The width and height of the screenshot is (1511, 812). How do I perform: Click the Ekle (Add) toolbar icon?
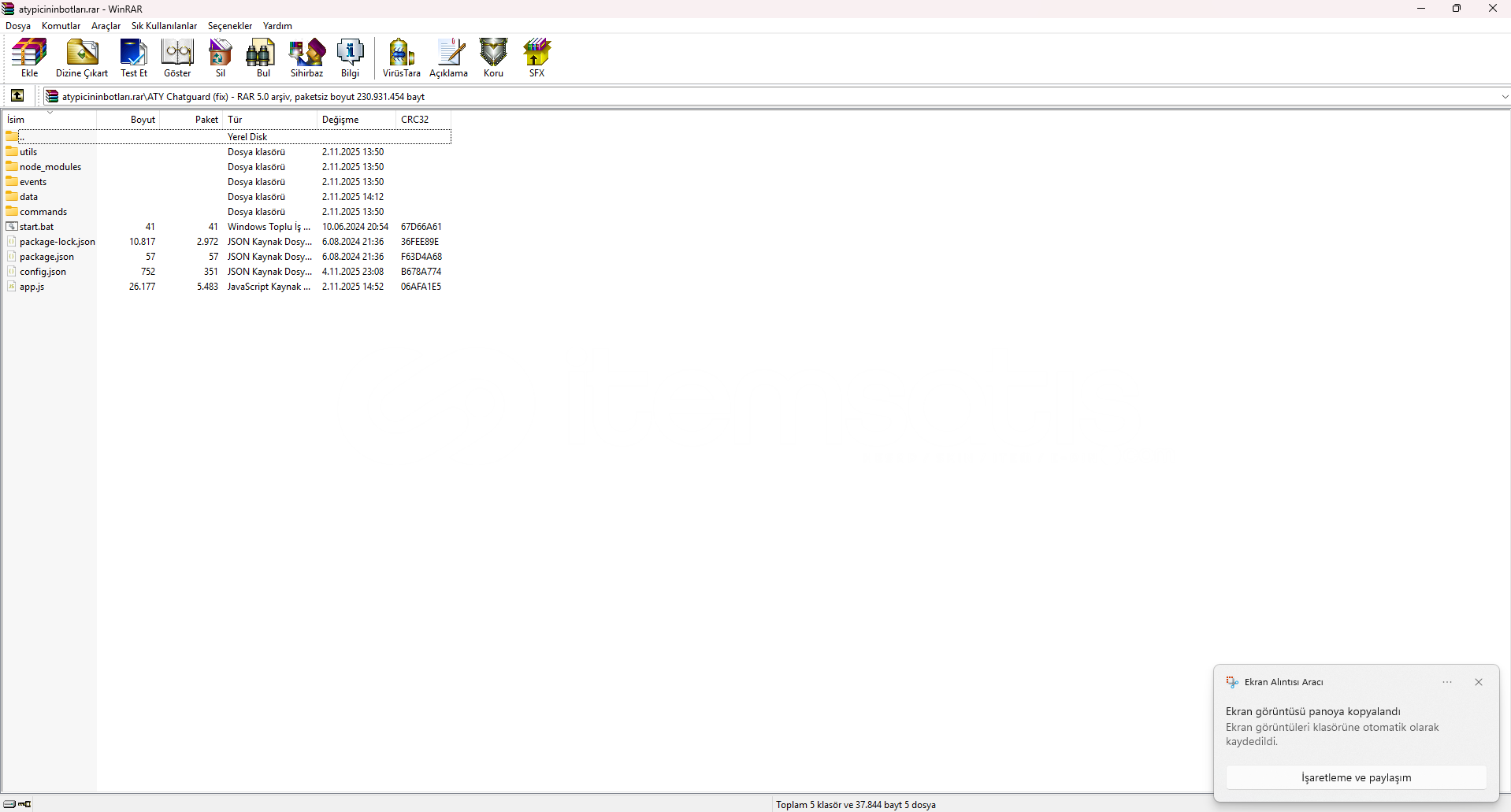point(29,57)
